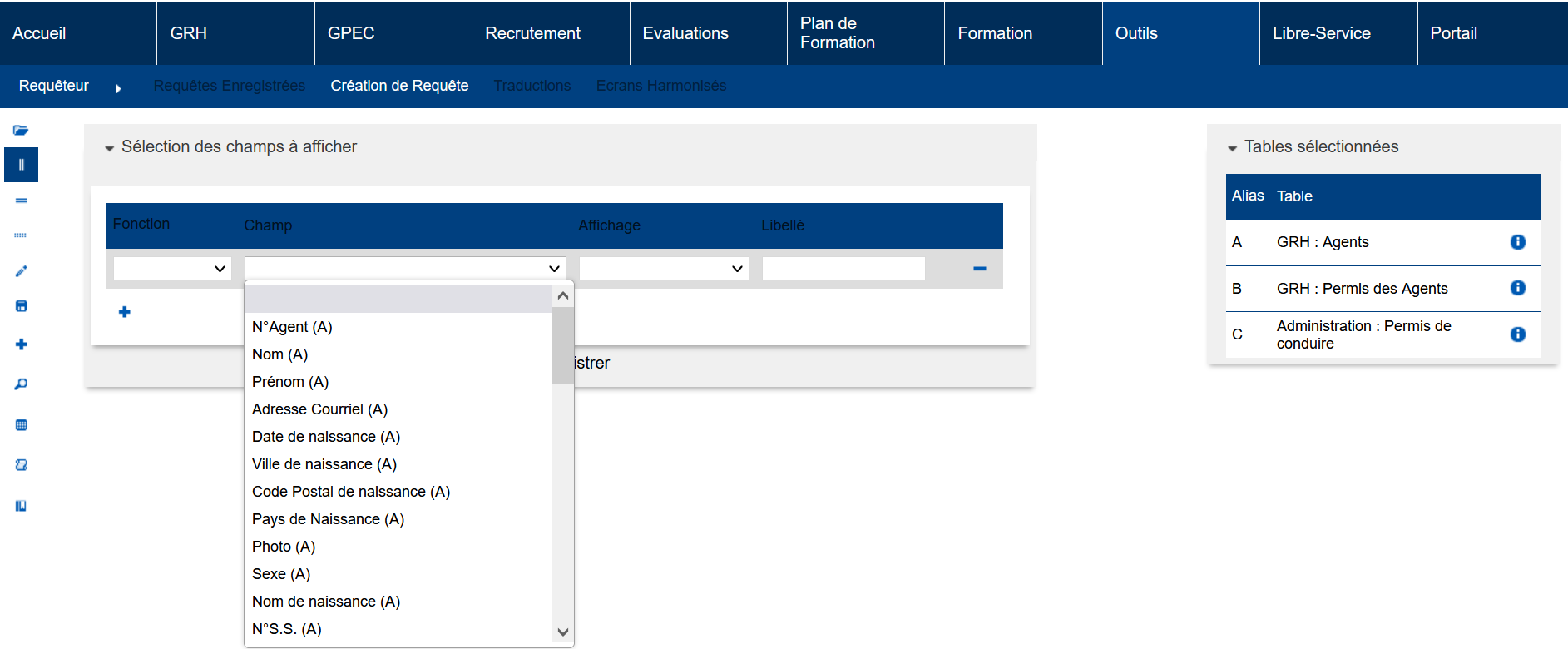Open the Affichage dropdown
This screenshot has width=1568, height=649.
point(664,269)
